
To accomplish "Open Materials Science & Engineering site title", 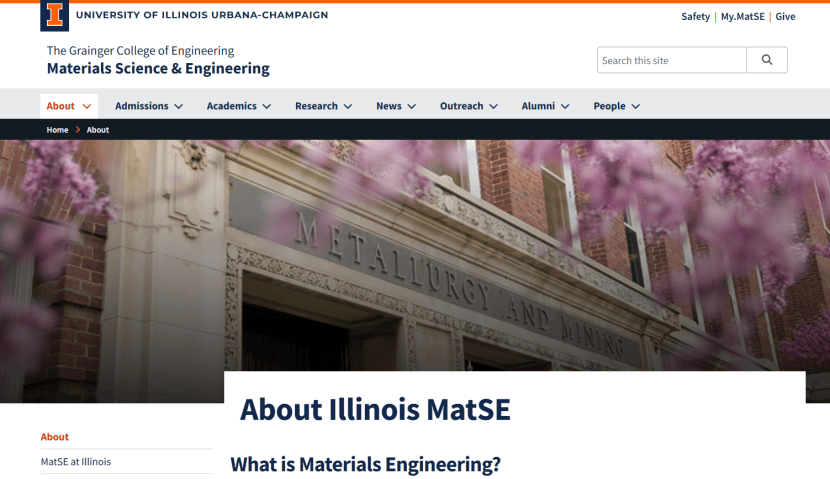I will [x=158, y=69].
